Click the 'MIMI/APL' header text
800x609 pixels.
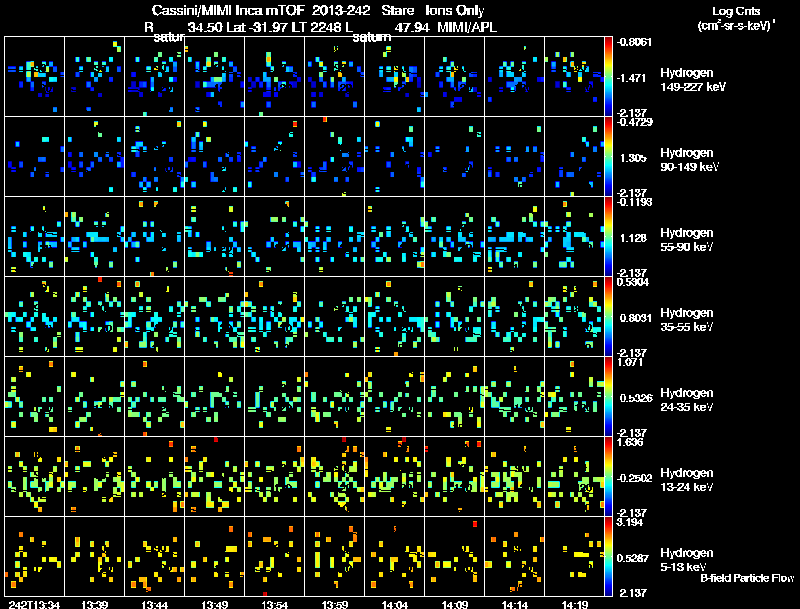coord(467,27)
